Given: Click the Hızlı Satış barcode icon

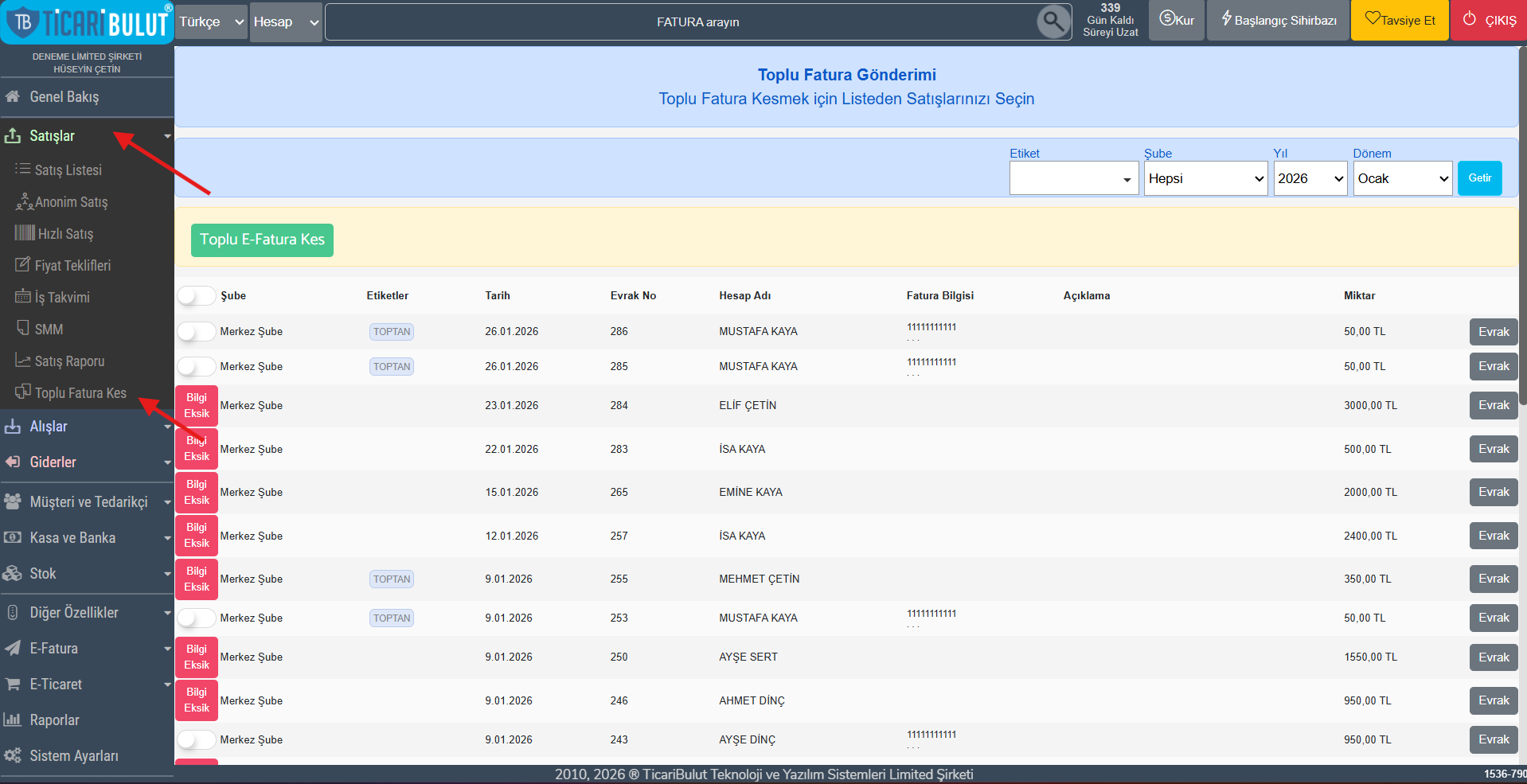Looking at the screenshot, I should coord(25,233).
